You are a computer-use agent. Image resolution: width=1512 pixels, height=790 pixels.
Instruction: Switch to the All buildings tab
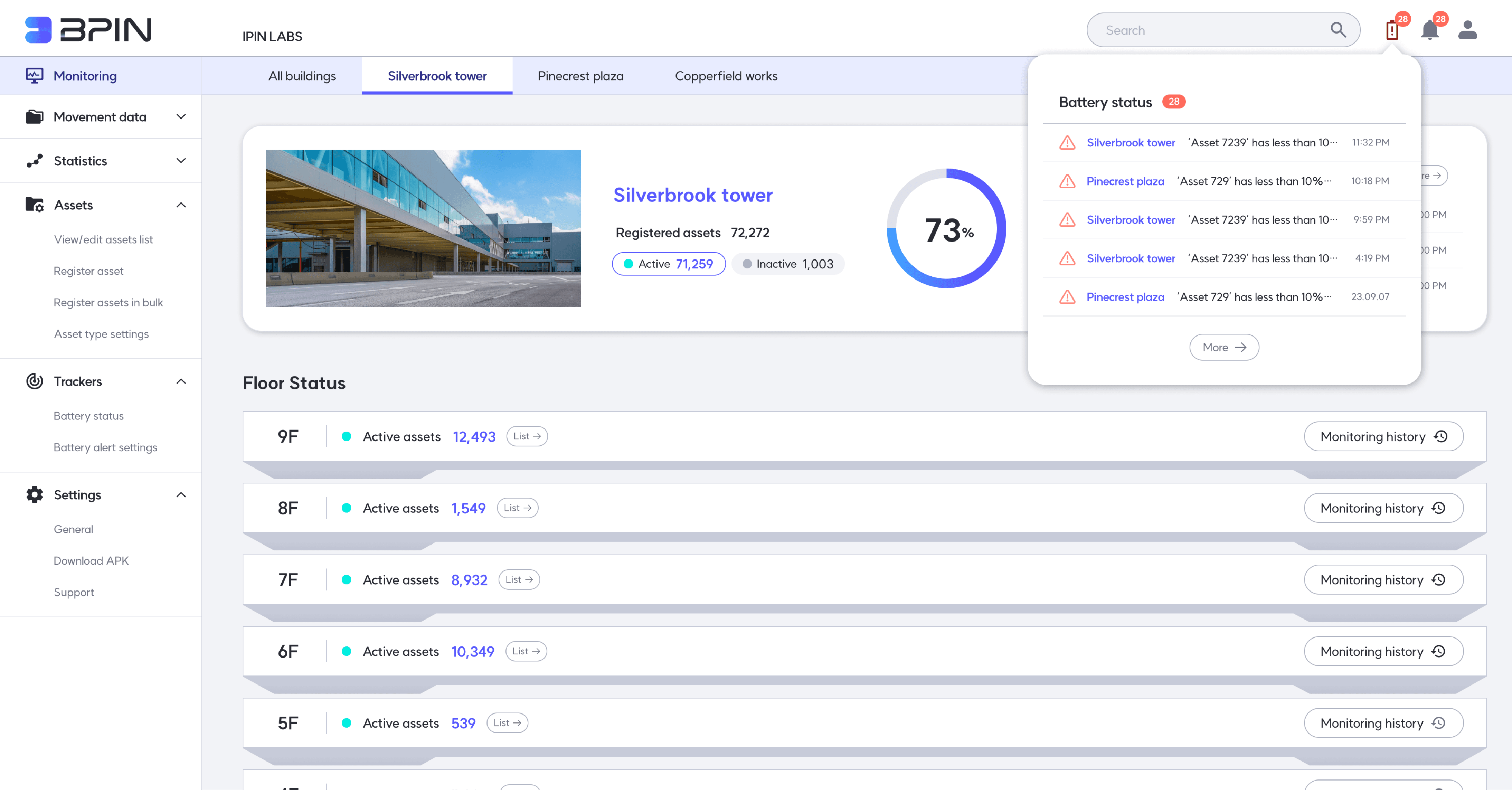(x=302, y=76)
